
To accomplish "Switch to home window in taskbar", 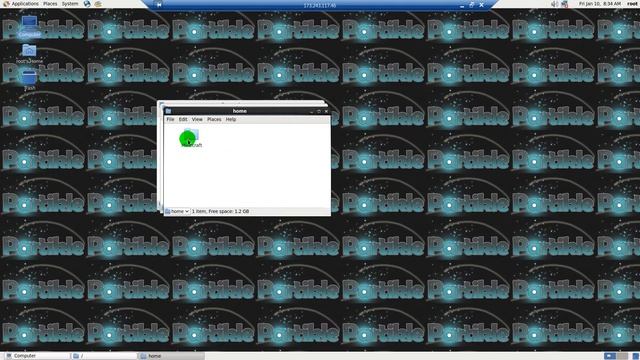I will pyautogui.click(x=171, y=356).
